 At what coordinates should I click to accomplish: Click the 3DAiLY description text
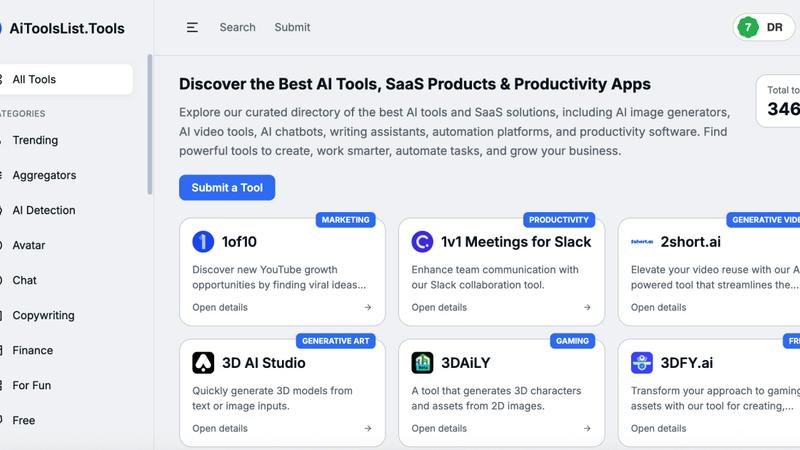tap(496, 398)
